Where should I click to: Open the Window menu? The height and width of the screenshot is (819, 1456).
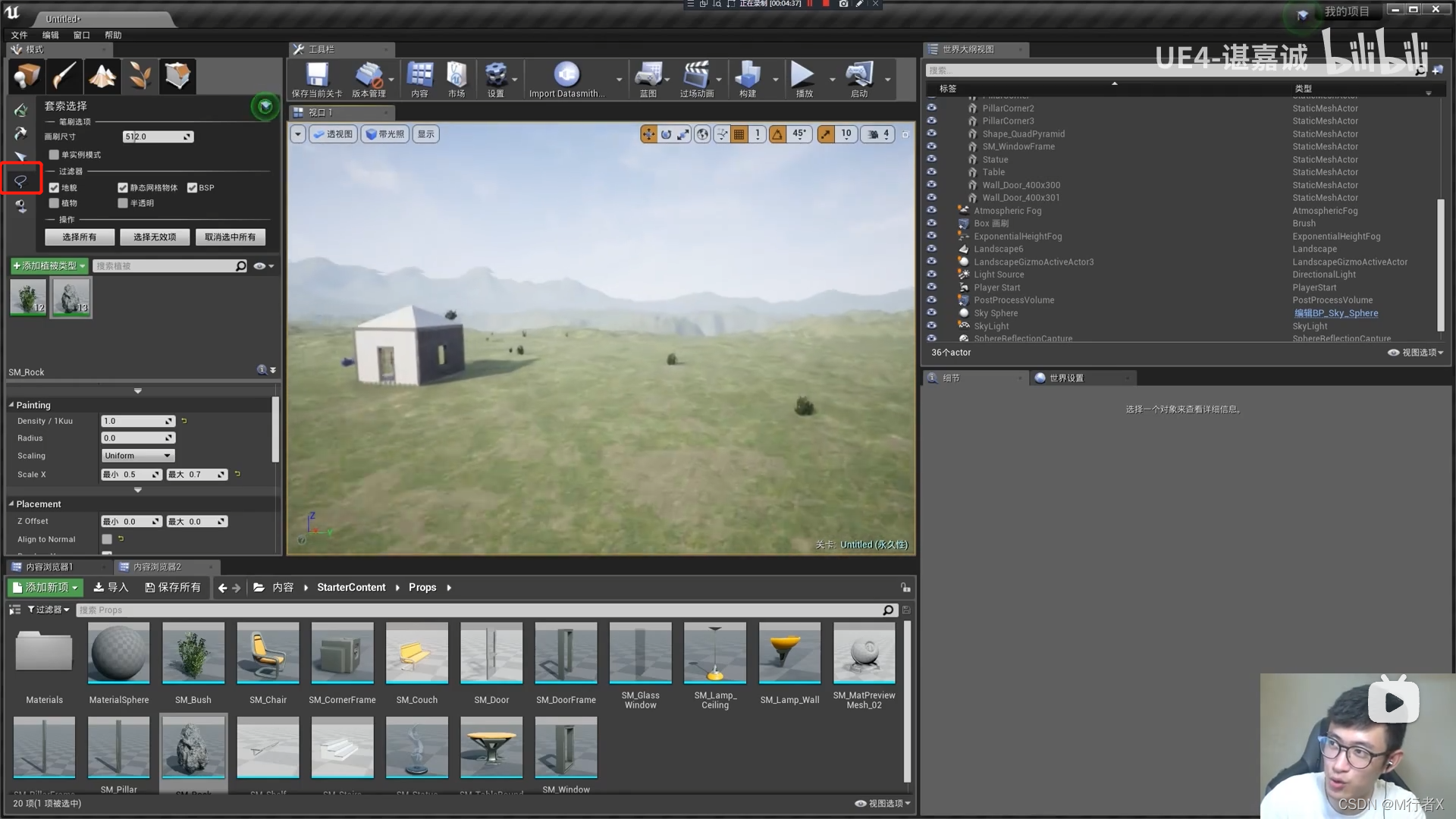81,35
